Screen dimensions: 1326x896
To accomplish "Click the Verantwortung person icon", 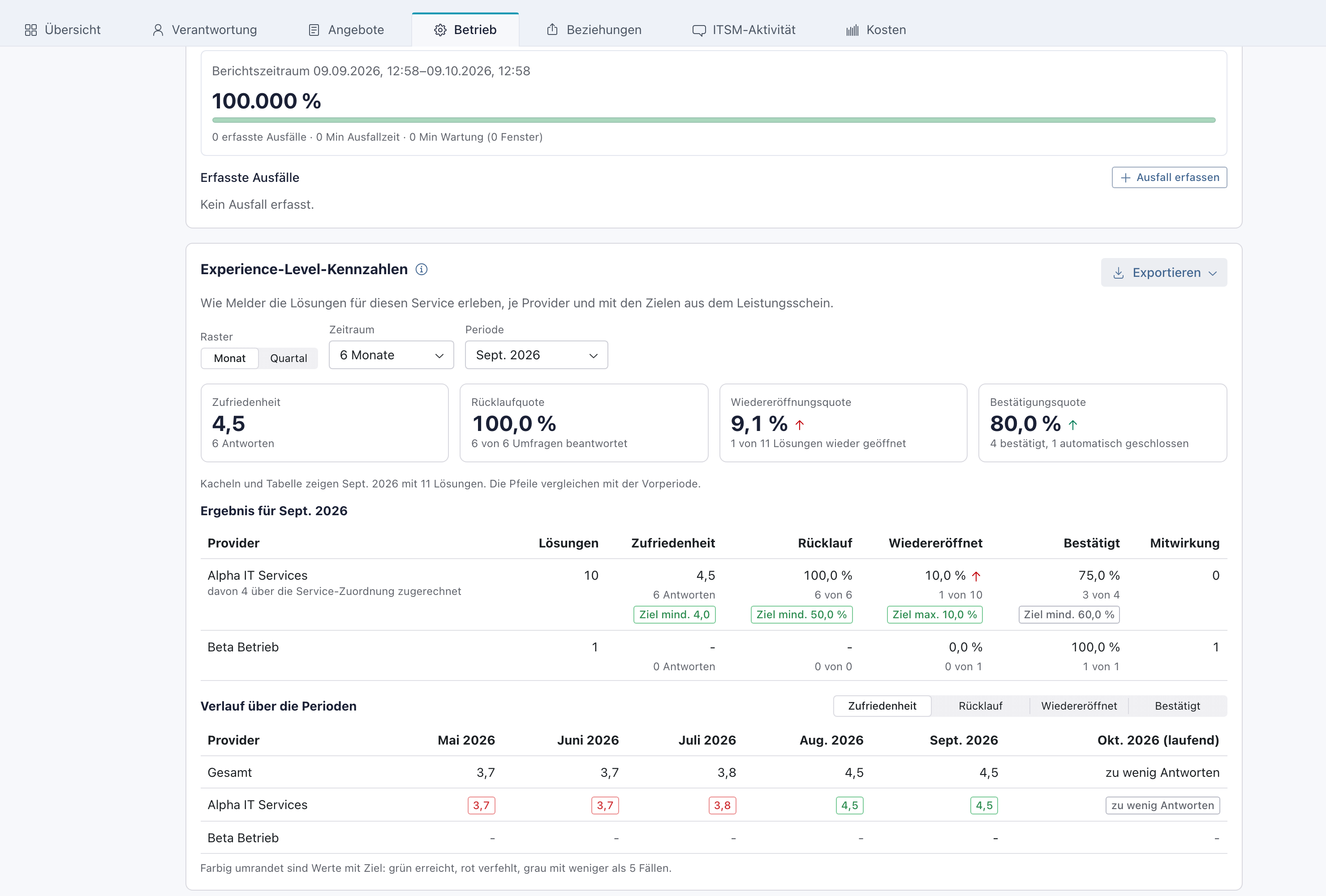I will tap(158, 30).
